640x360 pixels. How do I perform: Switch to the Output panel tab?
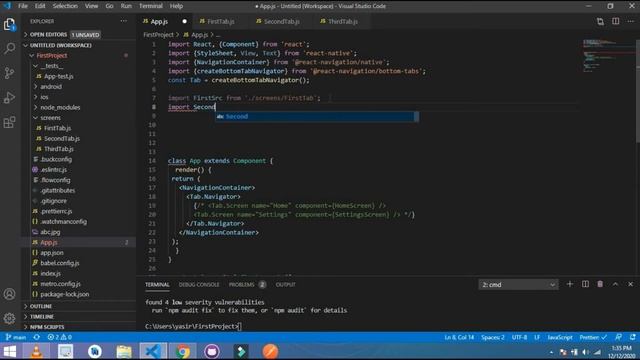[285, 284]
